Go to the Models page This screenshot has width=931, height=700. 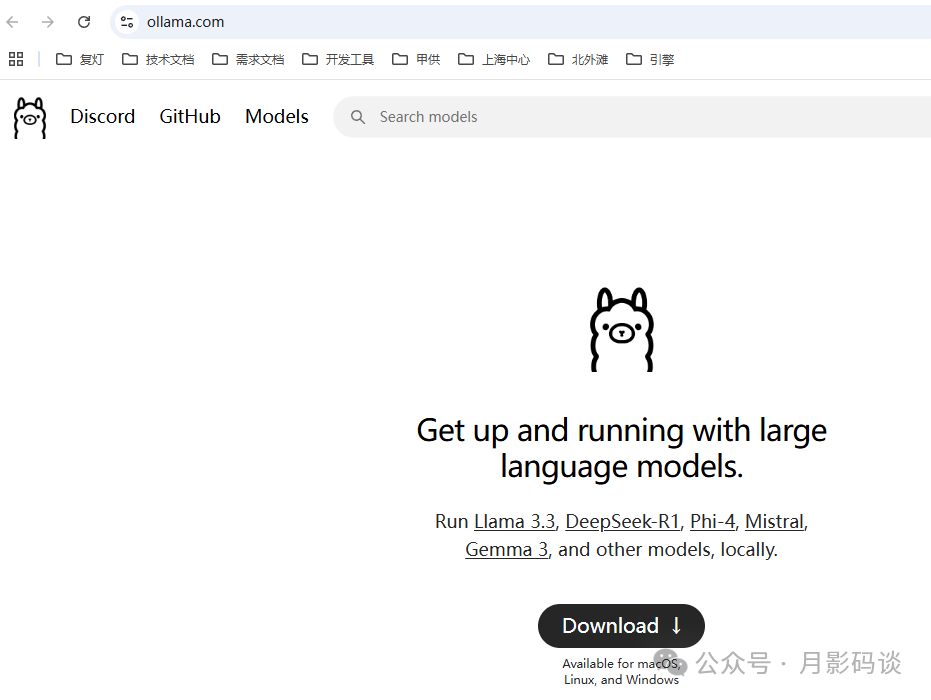pos(277,116)
